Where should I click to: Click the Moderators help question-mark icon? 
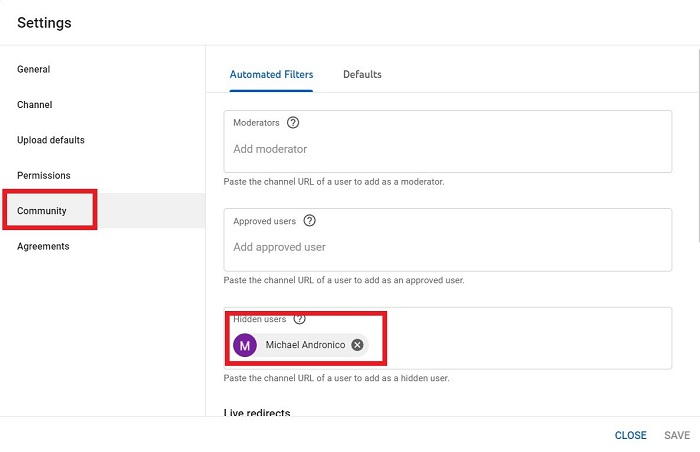(x=293, y=123)
